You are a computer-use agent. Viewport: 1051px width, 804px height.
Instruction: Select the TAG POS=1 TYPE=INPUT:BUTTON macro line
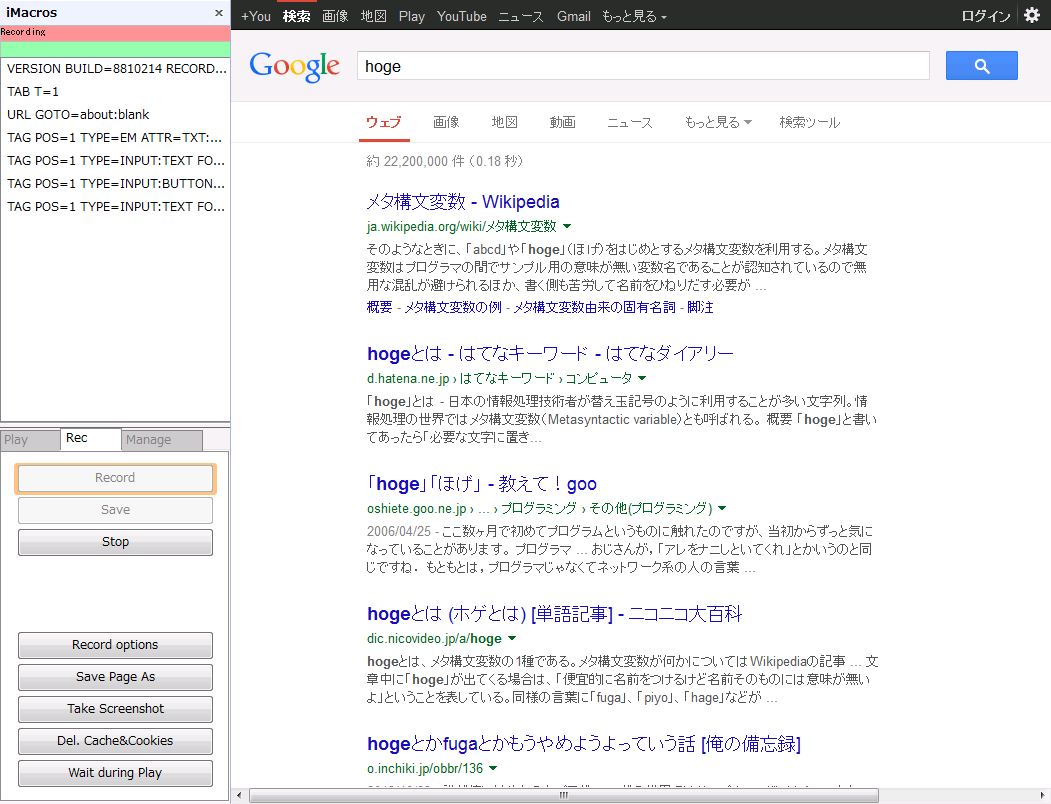click(115, 183)
